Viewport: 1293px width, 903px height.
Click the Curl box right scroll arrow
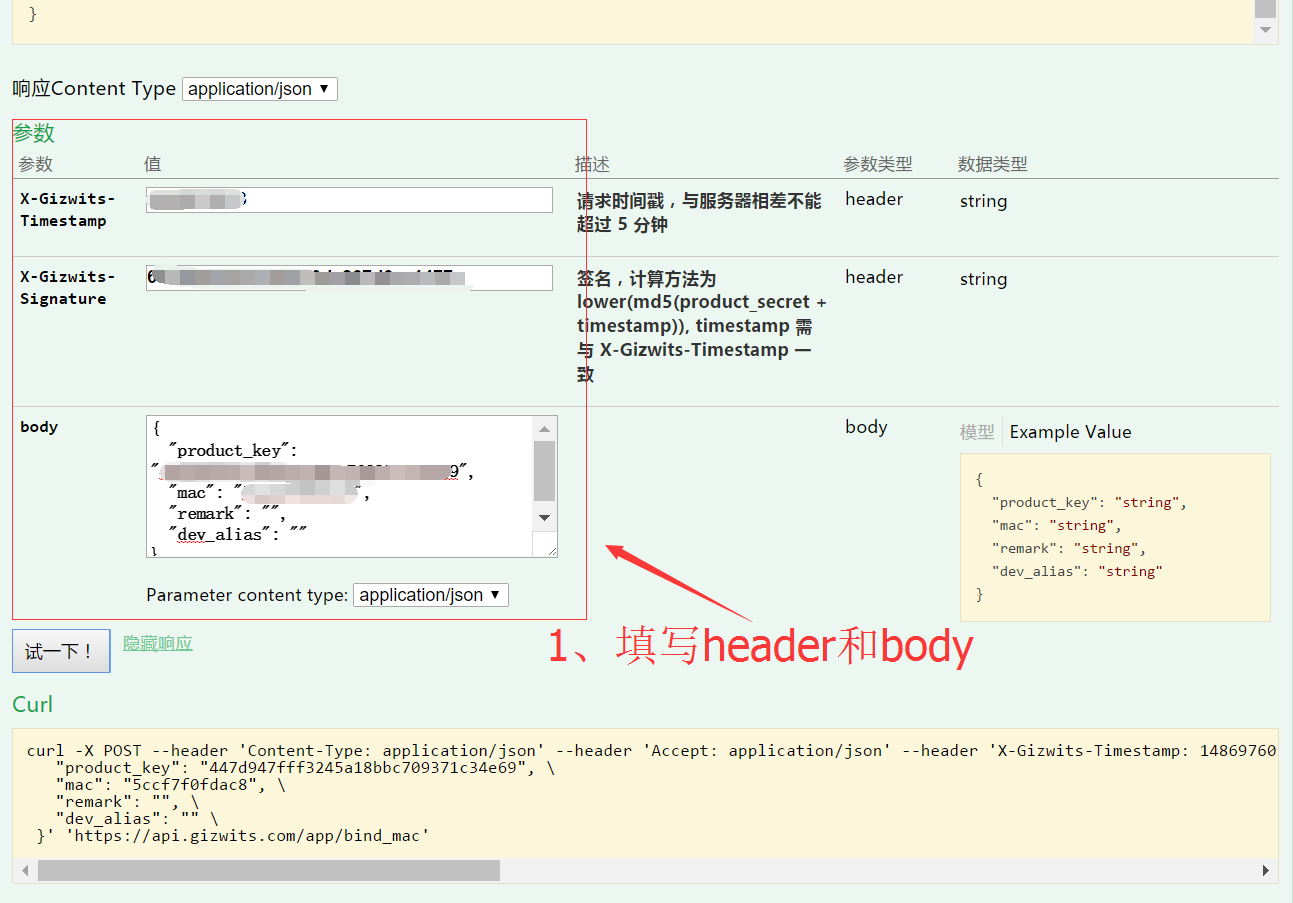tap(1267, 870)
